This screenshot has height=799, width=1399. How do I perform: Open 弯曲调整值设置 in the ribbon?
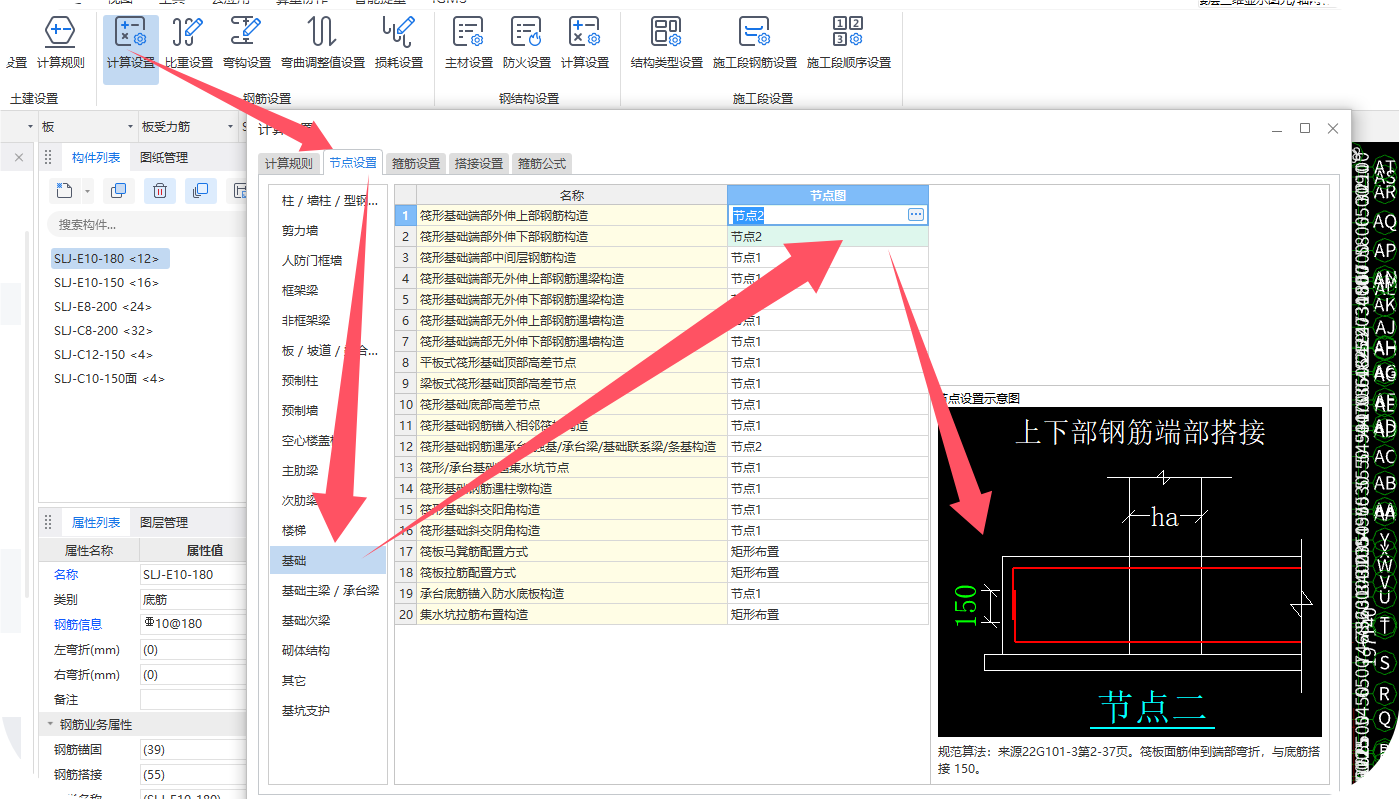coord(322,42)
